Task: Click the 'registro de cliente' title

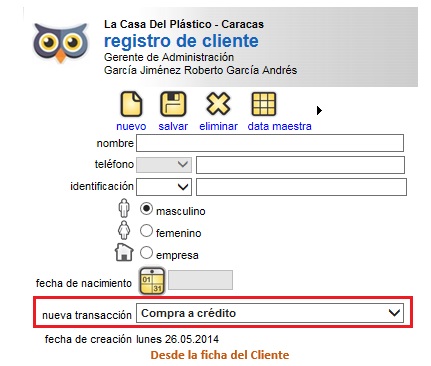Action: click(x=181, y=41)
